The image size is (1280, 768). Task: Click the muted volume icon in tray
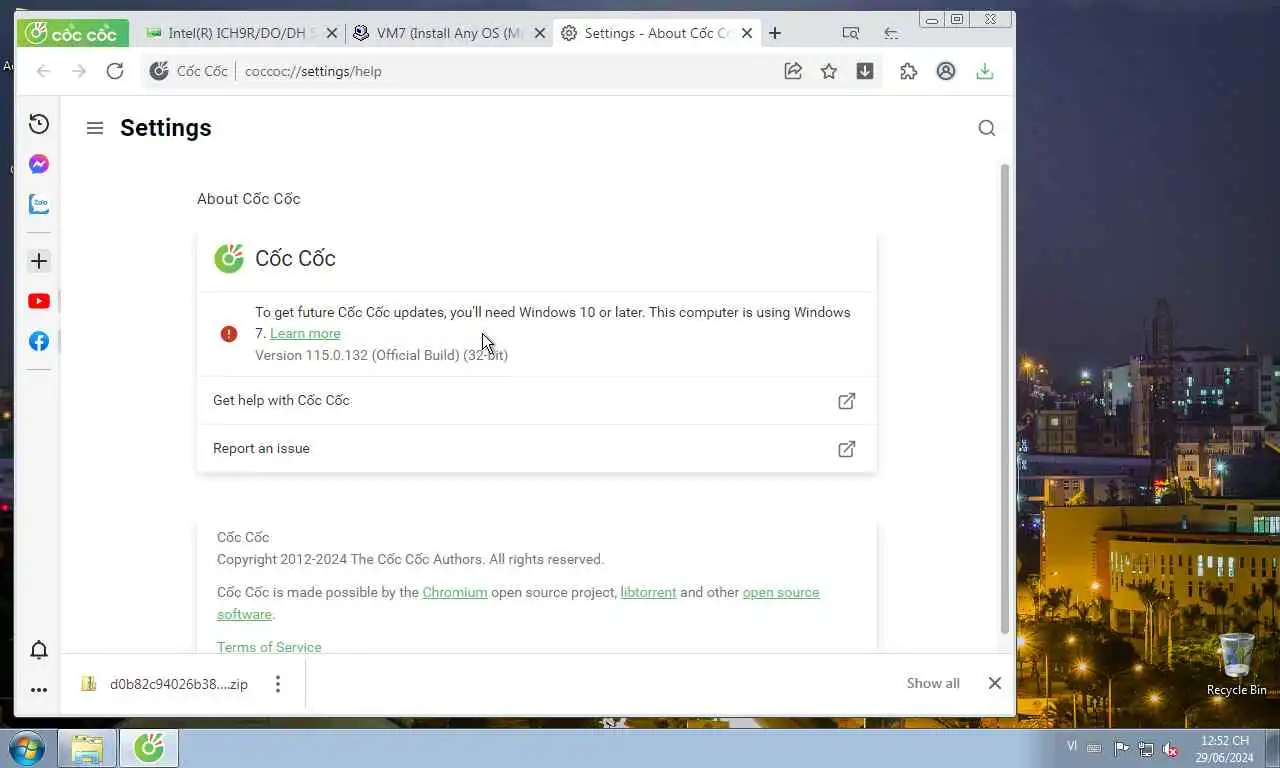pos(1170,749)
